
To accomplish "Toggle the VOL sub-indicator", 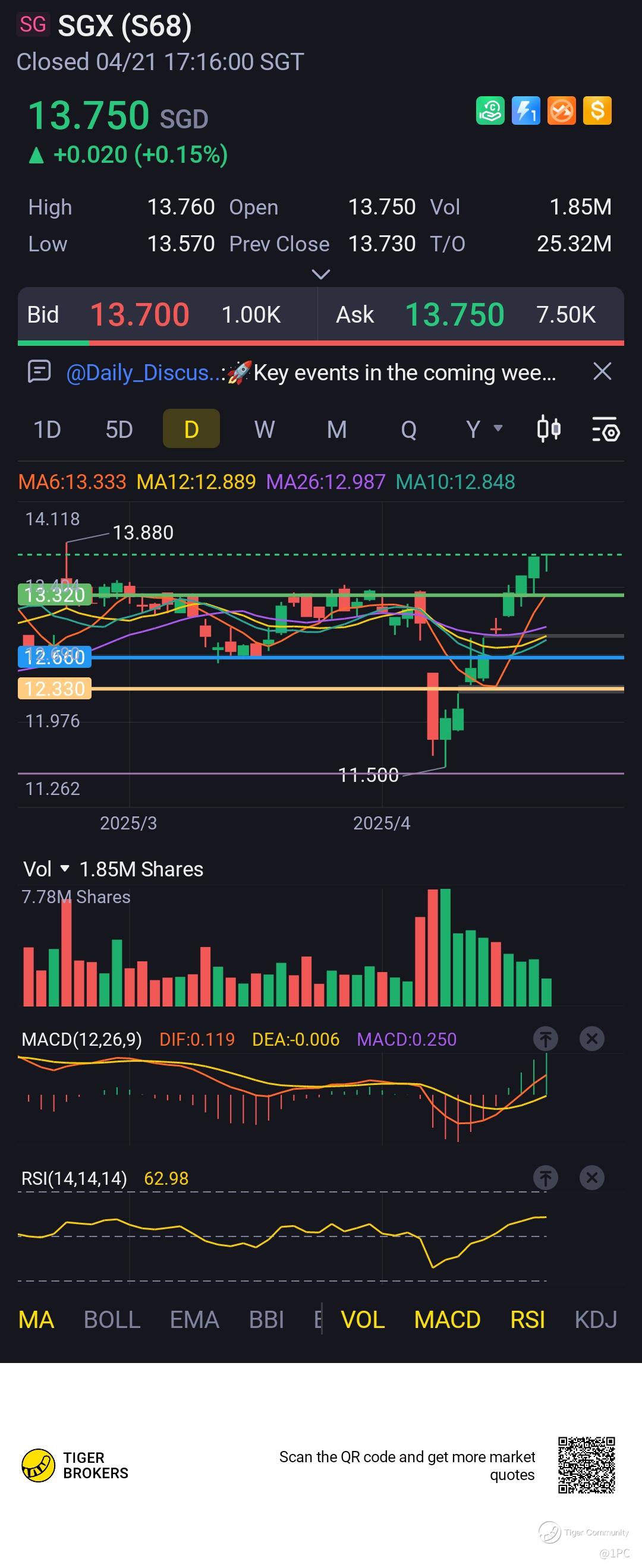I will (x=363, y=1320).
